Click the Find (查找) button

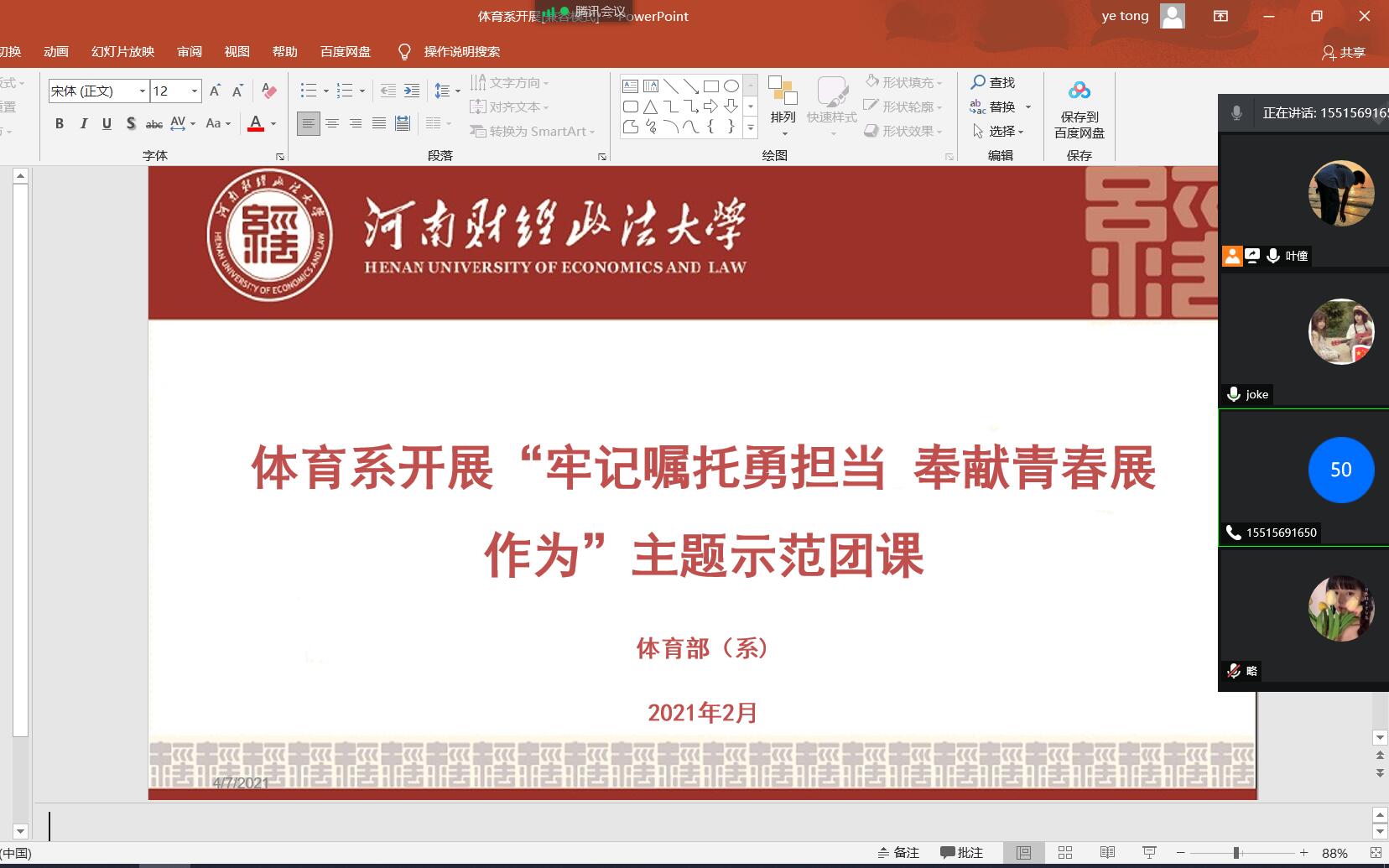click(993, 82)
